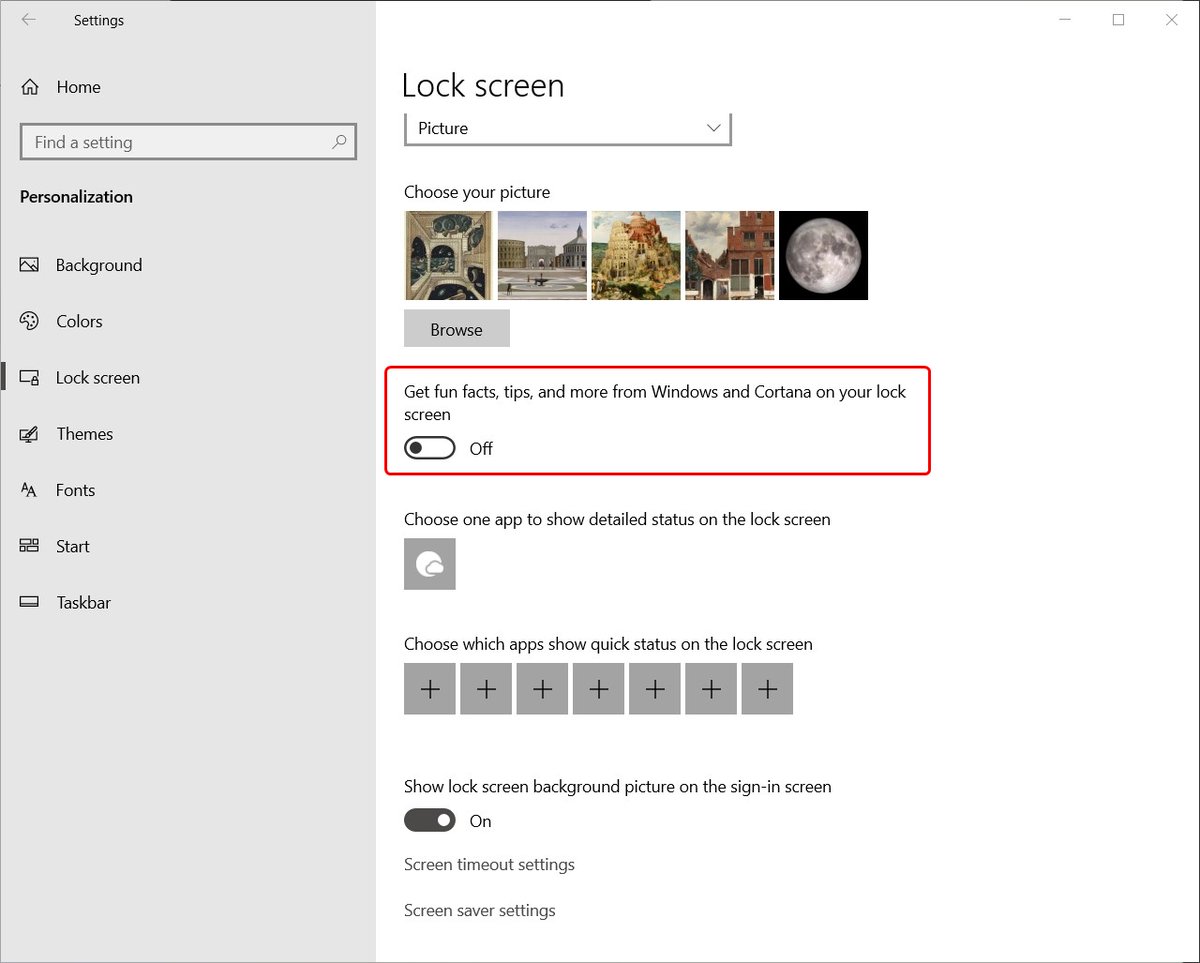Open Background personalization page
The image size is (1200, 963).
click(99, 265)
